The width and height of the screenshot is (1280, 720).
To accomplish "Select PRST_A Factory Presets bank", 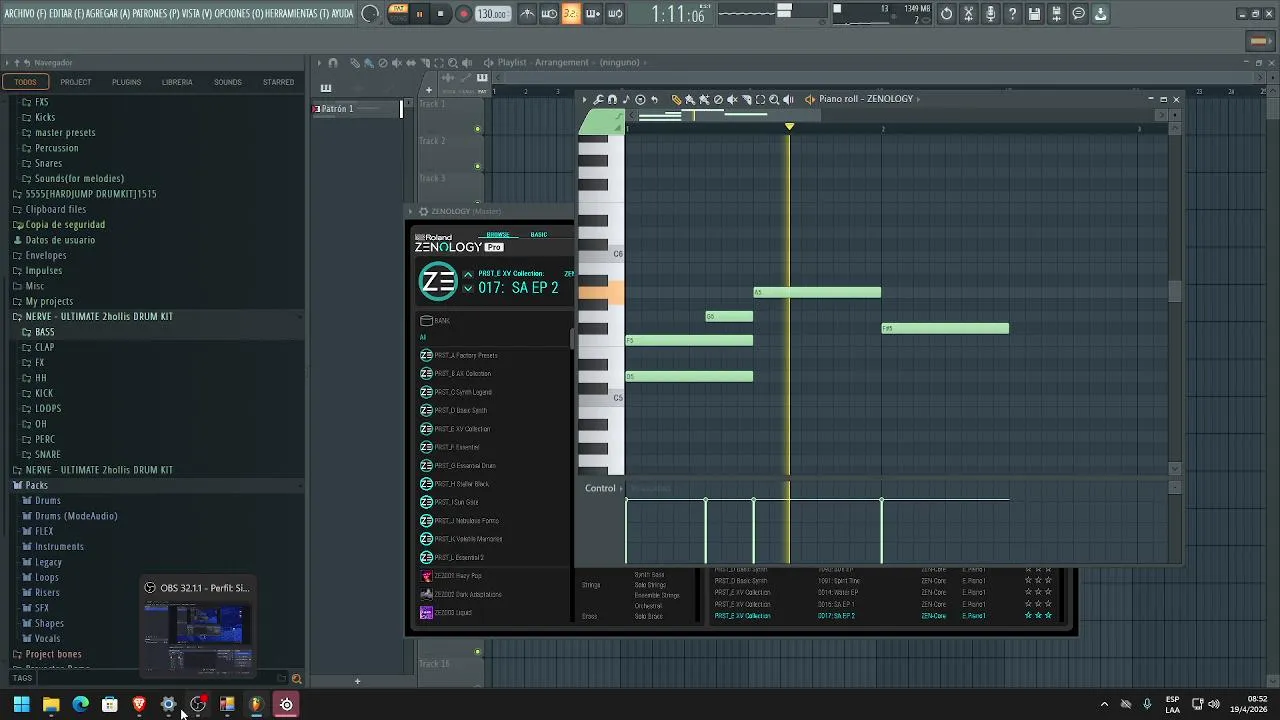I will click(459, 355).
